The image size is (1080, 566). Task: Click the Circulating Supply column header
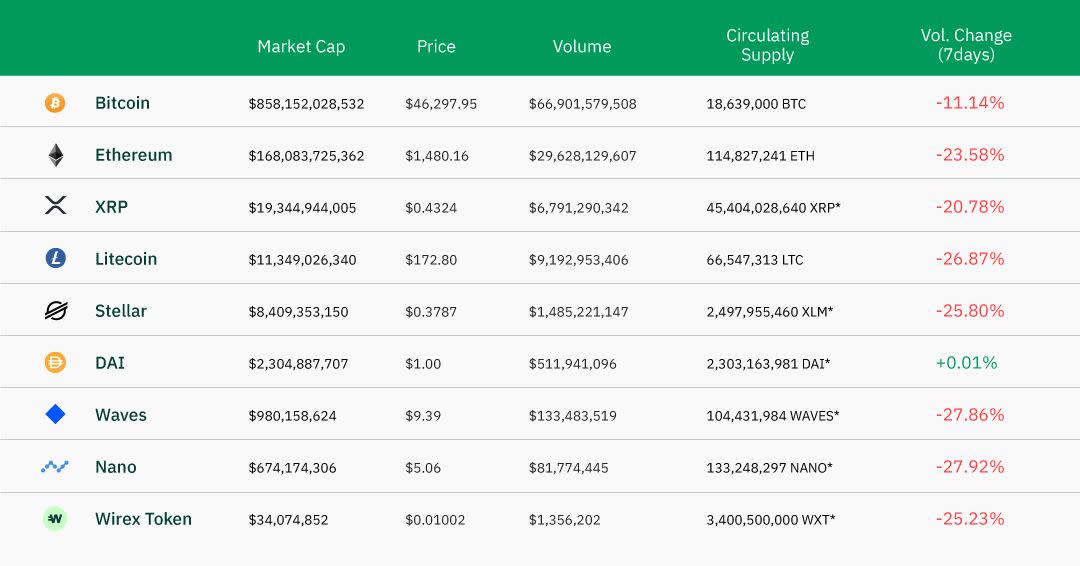[767, 45]
